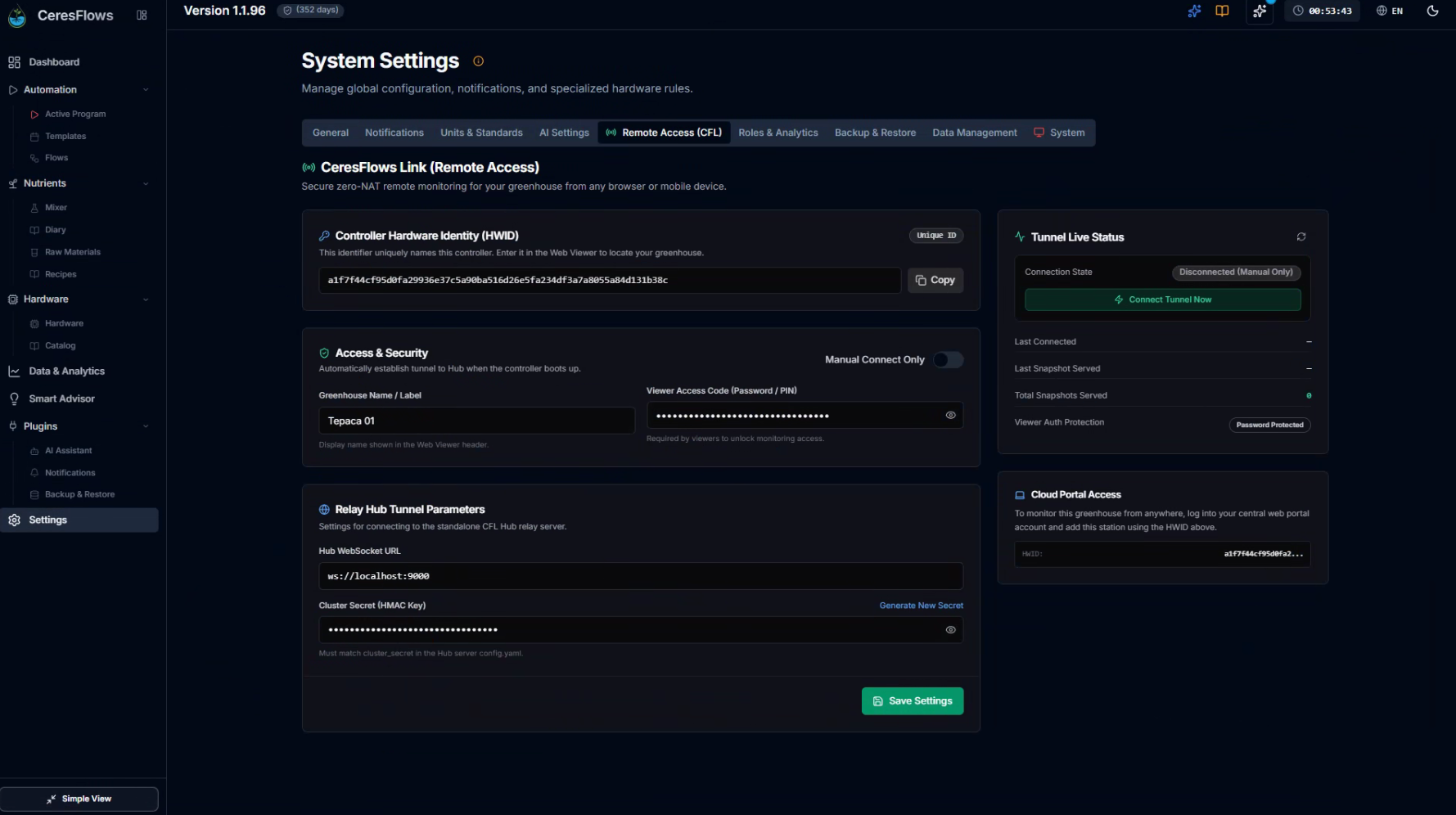The width and height of the screenshot is (1456, 815).
Task: Click the CeresFlows logo icon
Action: click(16, 16)
